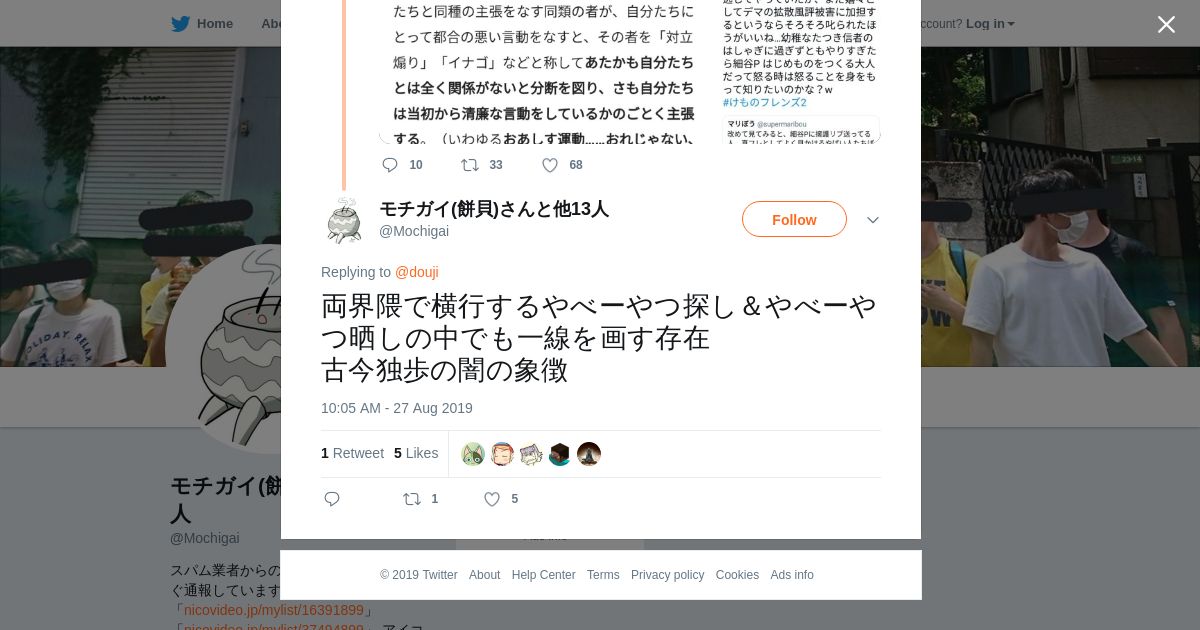1200x630 pixels.
Task: View the 5 Likes list
Action: pyautogui.click(x=416, y=453)
